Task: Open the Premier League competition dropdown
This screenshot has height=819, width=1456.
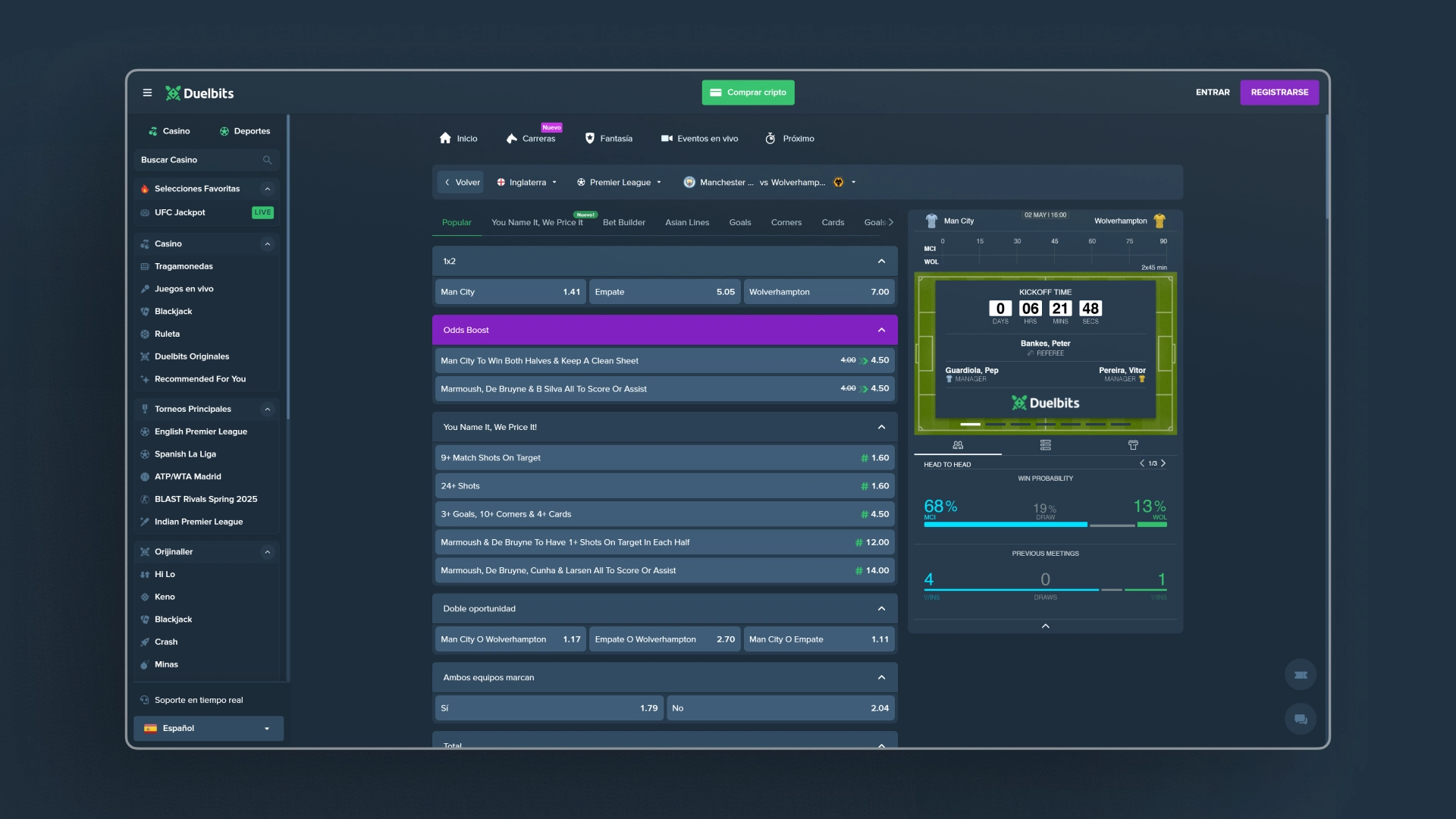Action: [619, 182]
